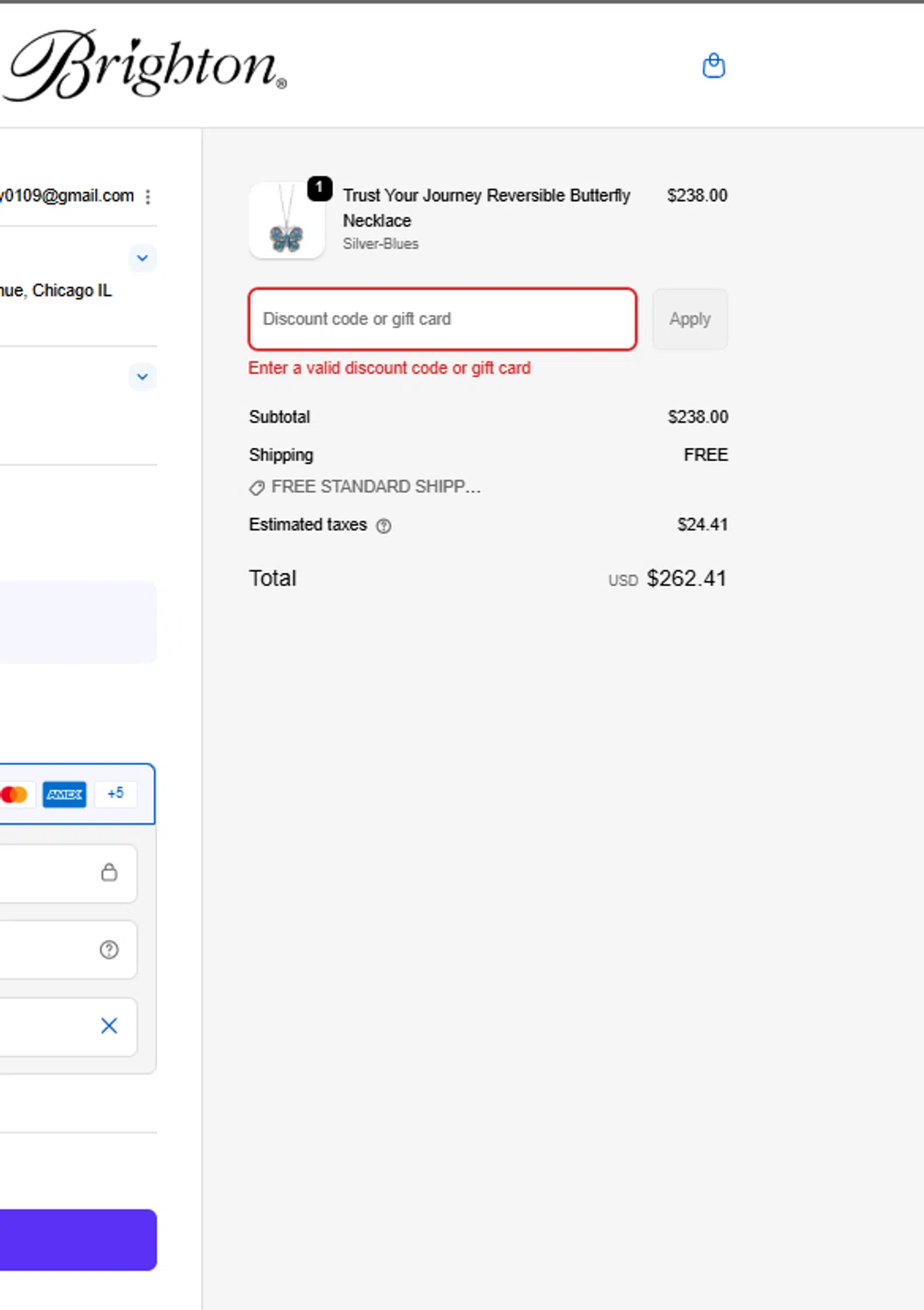Click the Trust Your Journey necklace title
The width and height of the screenshot is (924, 1310).
486,207
